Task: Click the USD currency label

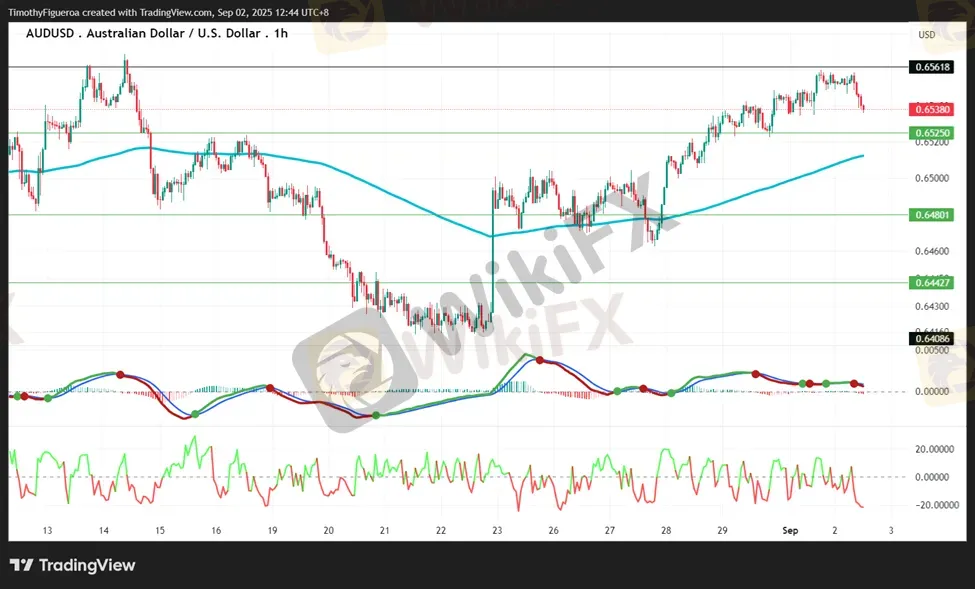Action: [926, 35]
